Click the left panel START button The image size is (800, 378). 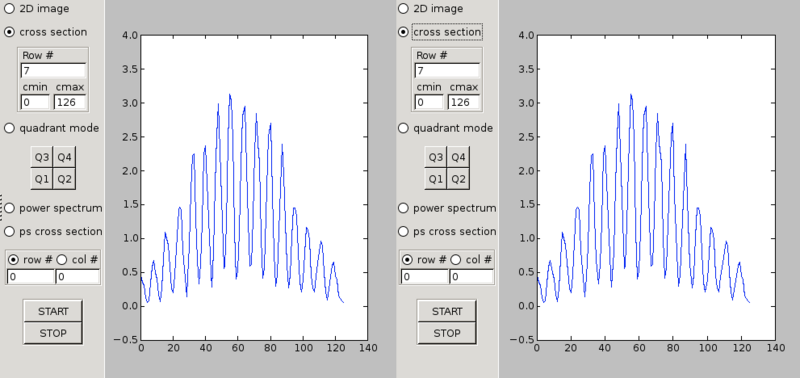point(53,311)
